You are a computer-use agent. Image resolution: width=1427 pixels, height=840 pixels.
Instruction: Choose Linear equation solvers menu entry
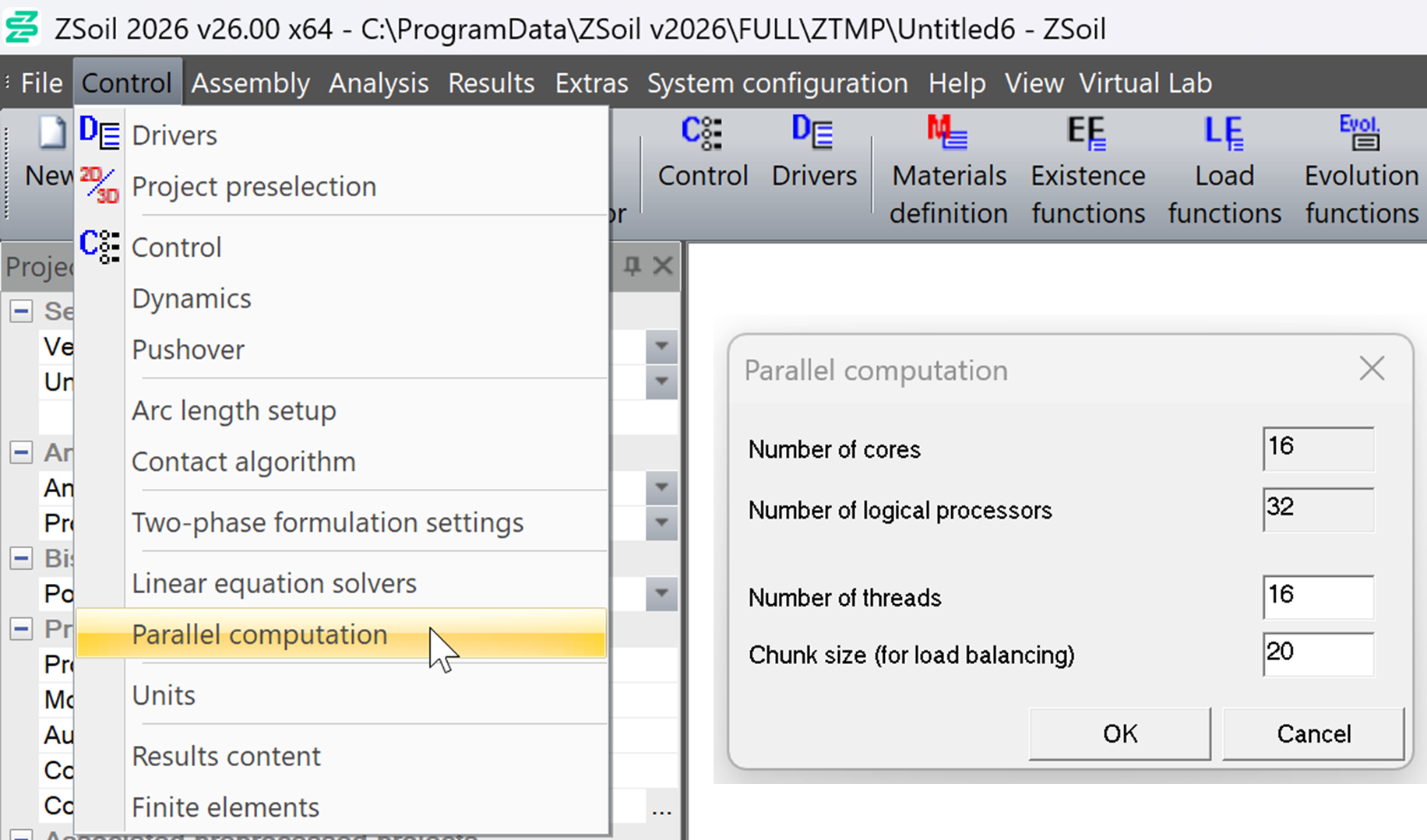pos(274,583)
